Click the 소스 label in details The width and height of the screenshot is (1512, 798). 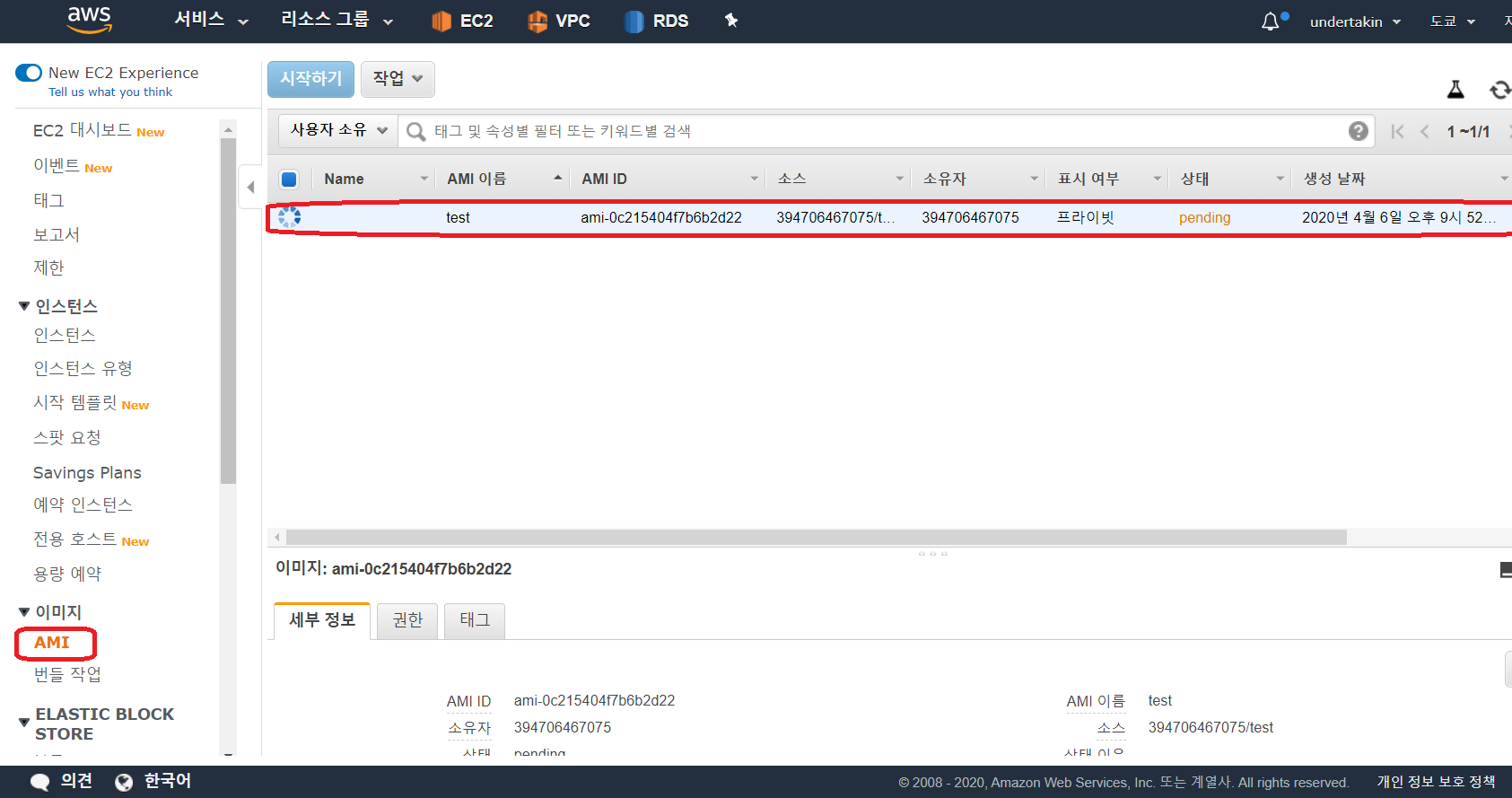click(1110, 728)
